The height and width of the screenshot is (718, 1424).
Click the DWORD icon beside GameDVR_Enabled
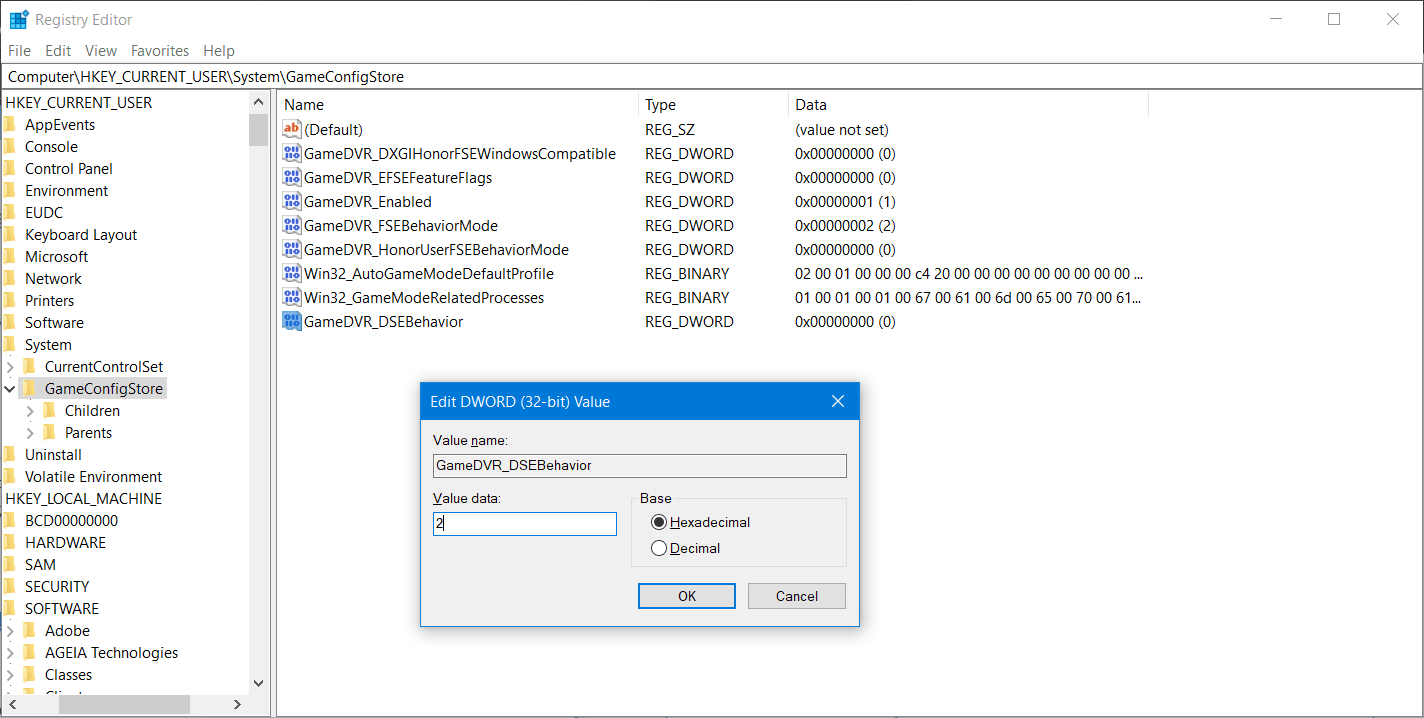click(292, 201)
